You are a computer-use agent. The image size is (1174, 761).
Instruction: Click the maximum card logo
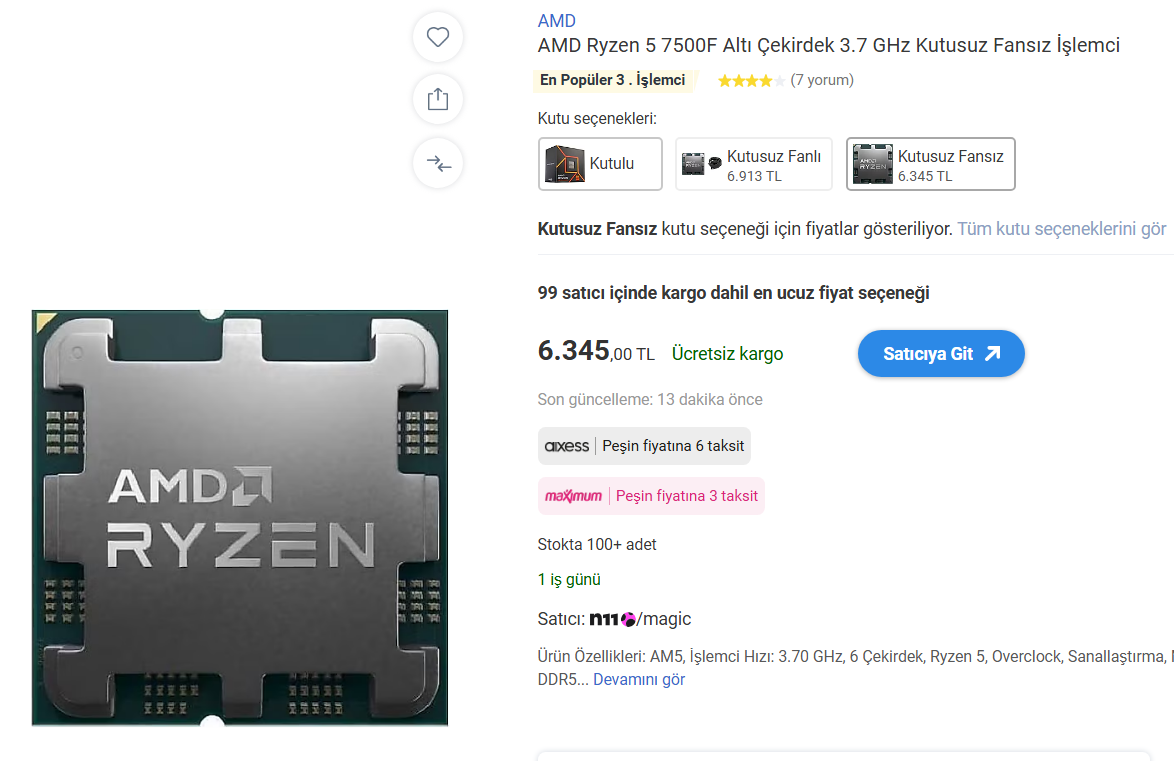point(574,496)
